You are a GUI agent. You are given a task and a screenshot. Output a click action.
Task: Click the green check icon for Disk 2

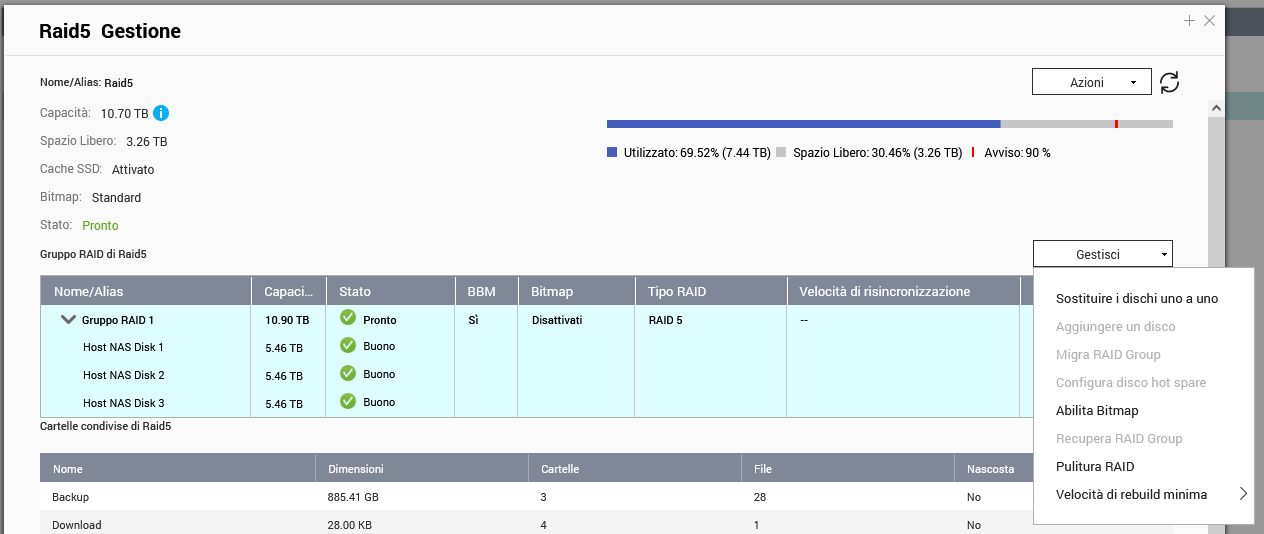[348, 374]
